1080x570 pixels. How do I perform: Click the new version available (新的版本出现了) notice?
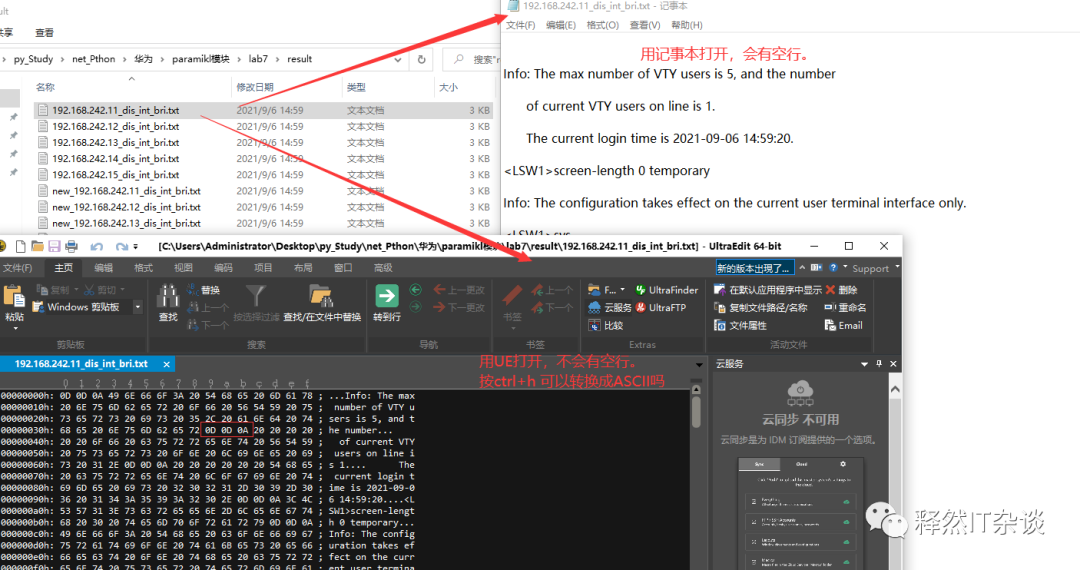pyautogui.click(x=754, y=268)
